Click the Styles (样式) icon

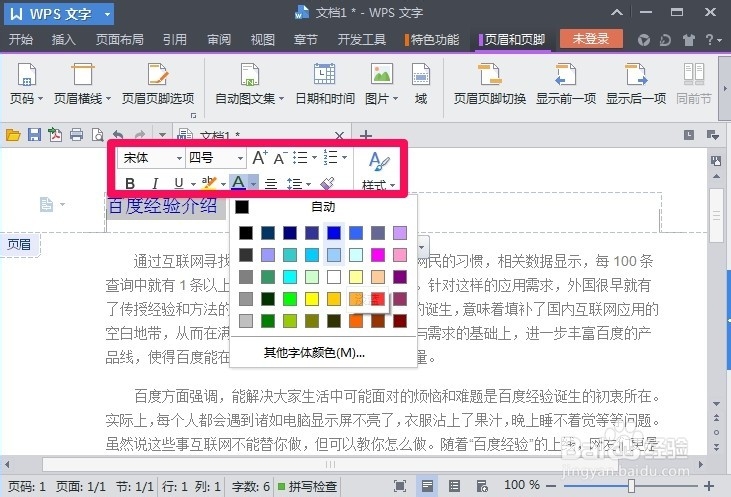click(x=379, y=171)
